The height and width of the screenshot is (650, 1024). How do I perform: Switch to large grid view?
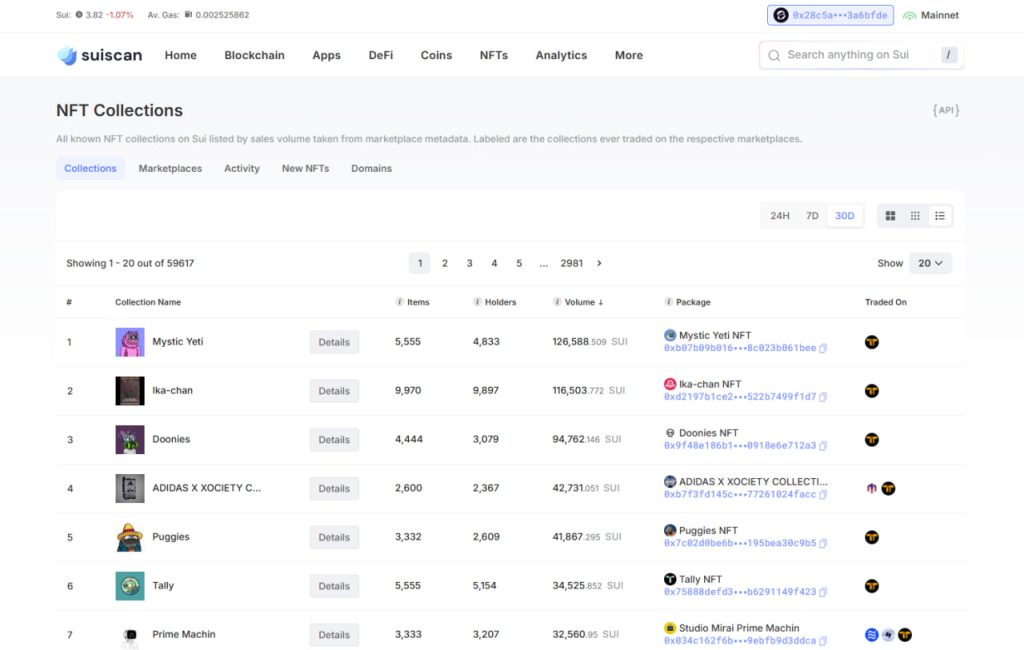[x=890, y=216]
